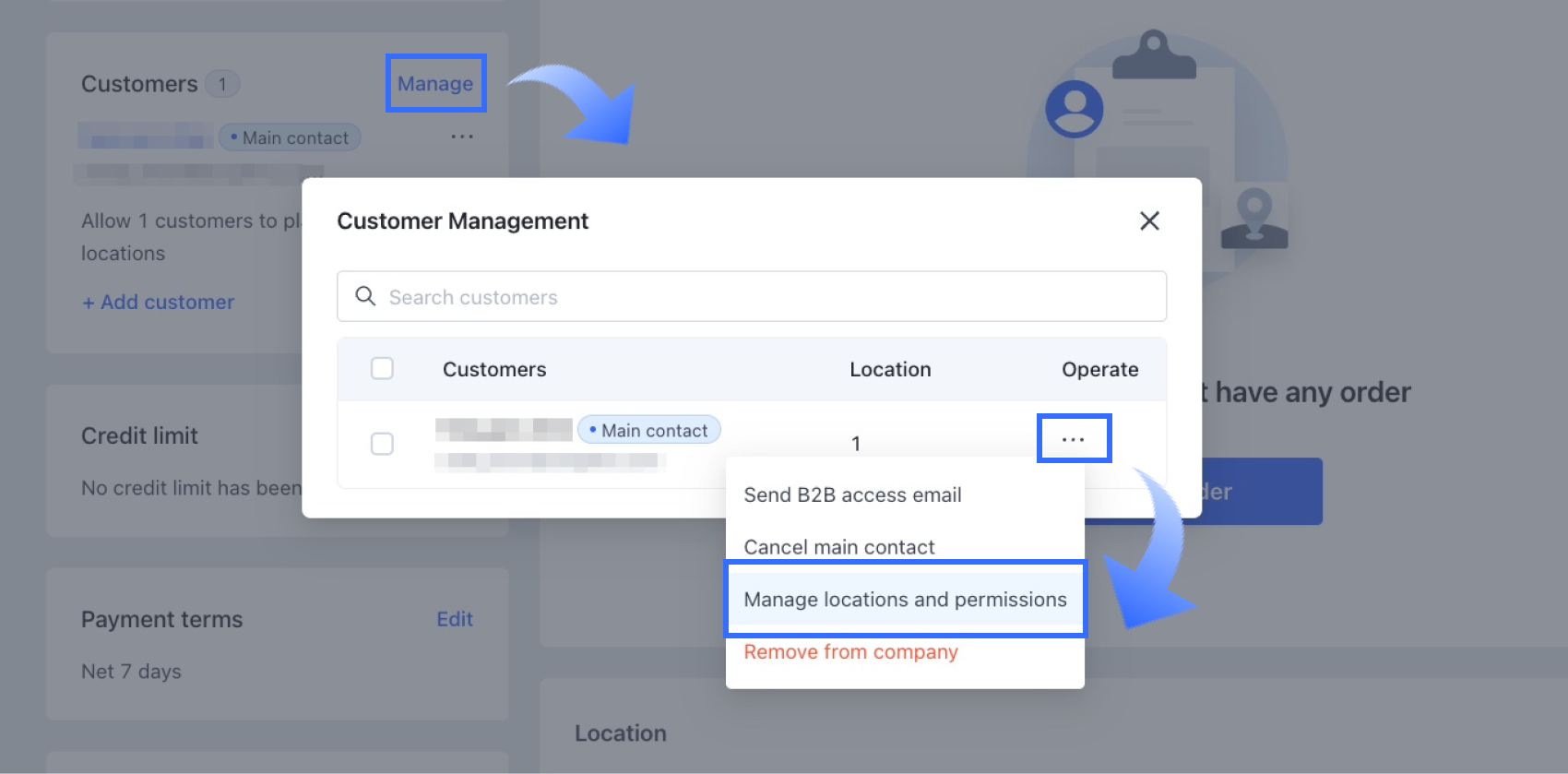Screen dimensions: 1568x774
Task: Click the Manage link in Customers card
Action: pos(435,84)
